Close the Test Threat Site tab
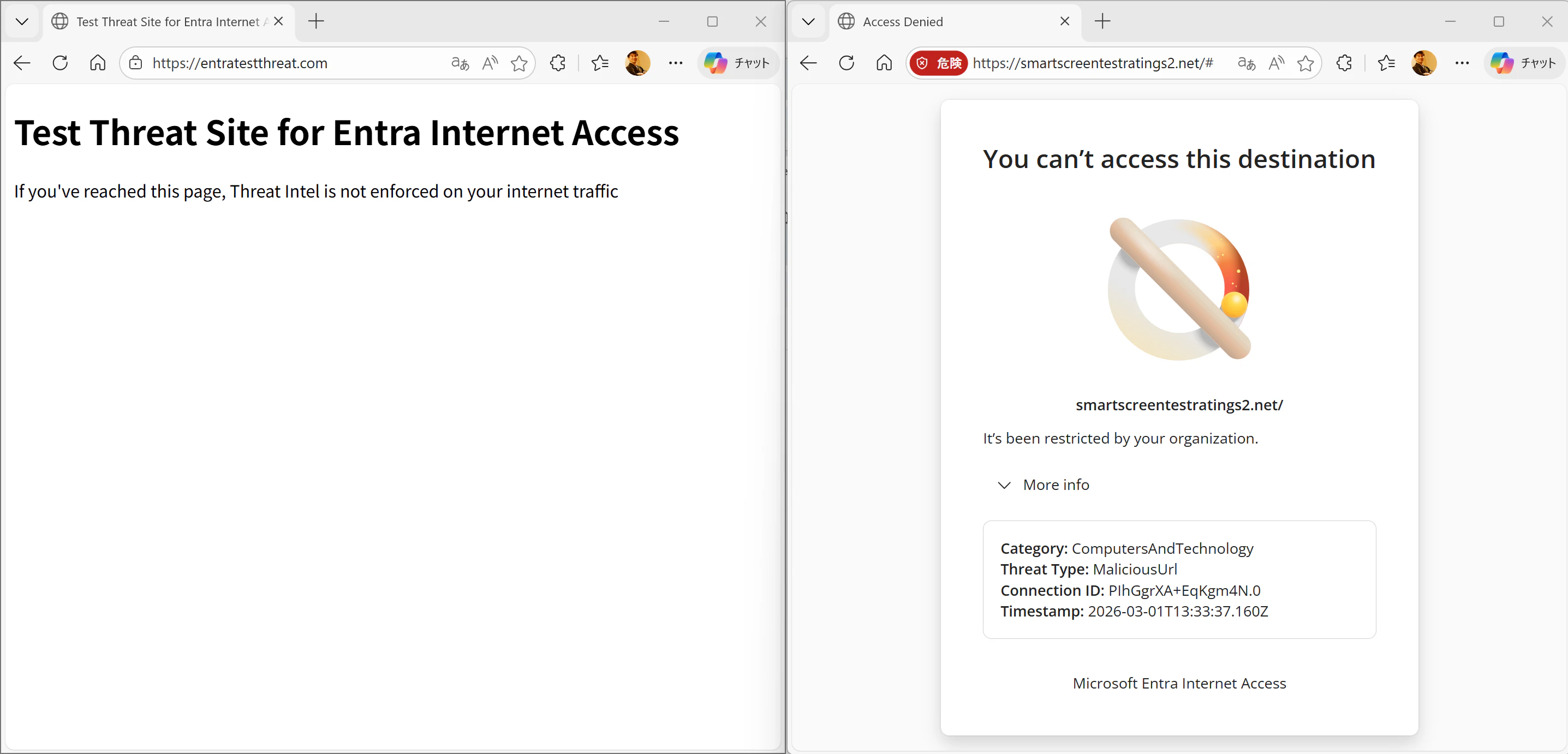The width and height of the screenshot is (1568, 754). click(279, 21)
